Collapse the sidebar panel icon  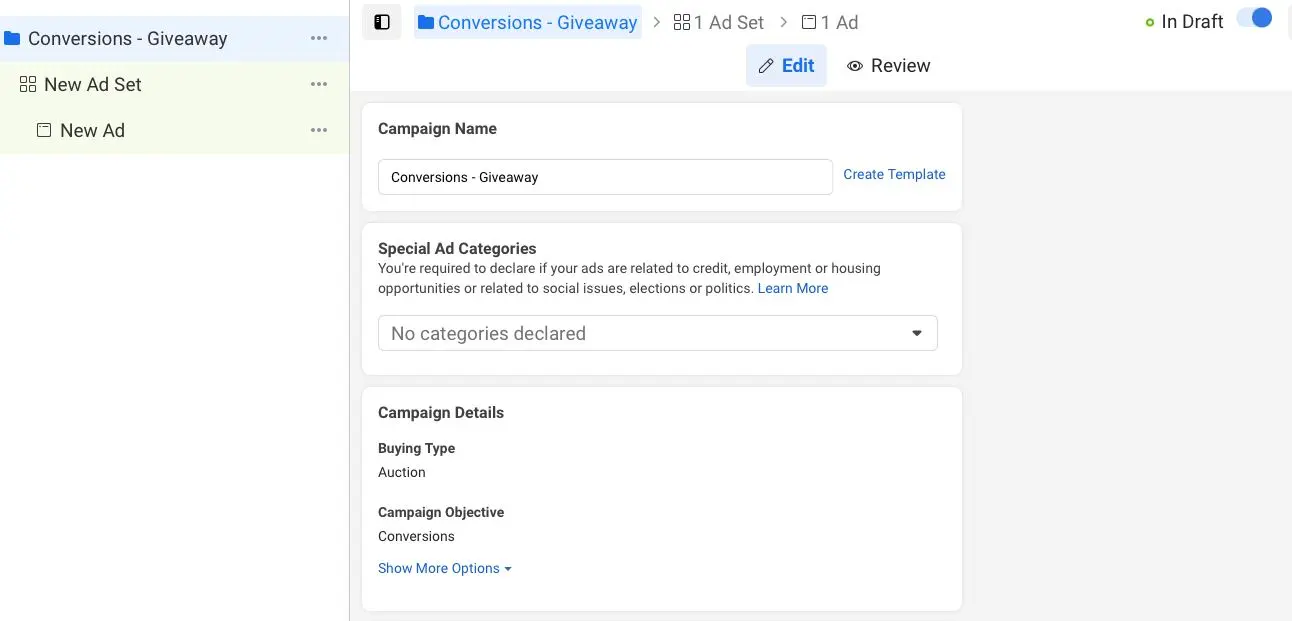(381, 22)
